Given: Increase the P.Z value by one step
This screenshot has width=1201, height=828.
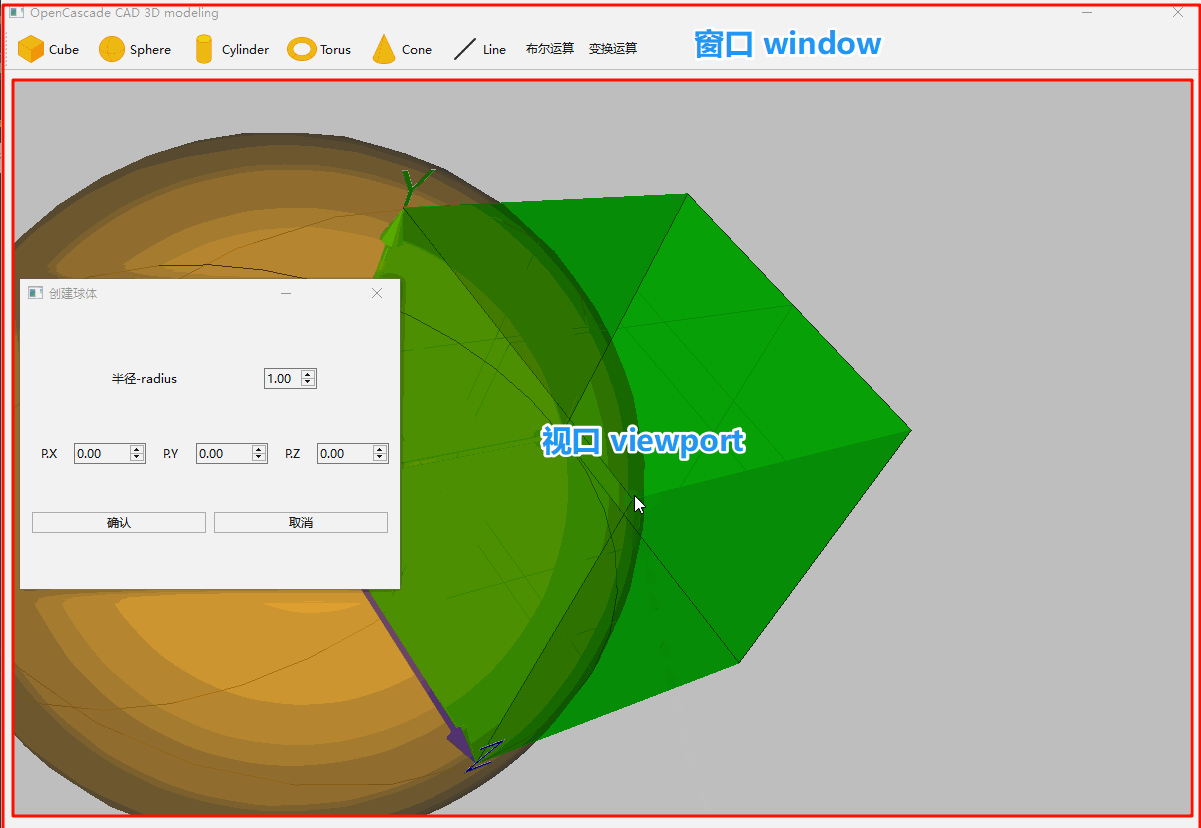Looking at the screenshot, I should click(380, 449).
